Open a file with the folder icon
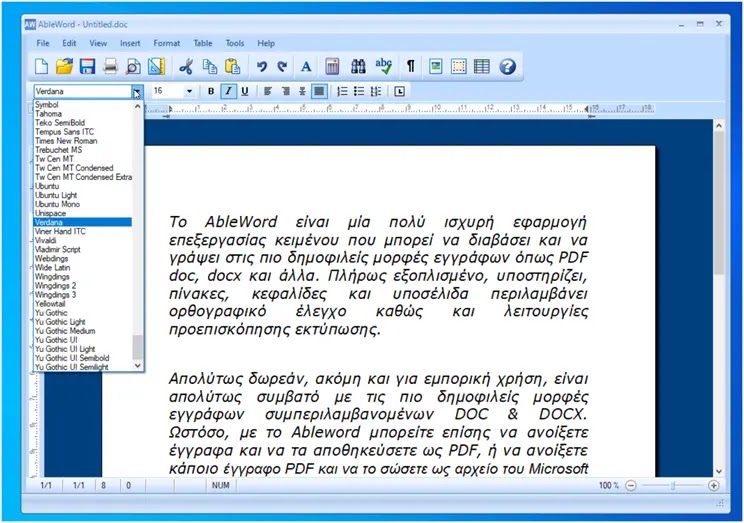744x523 pixels. (x=64, y=66)
